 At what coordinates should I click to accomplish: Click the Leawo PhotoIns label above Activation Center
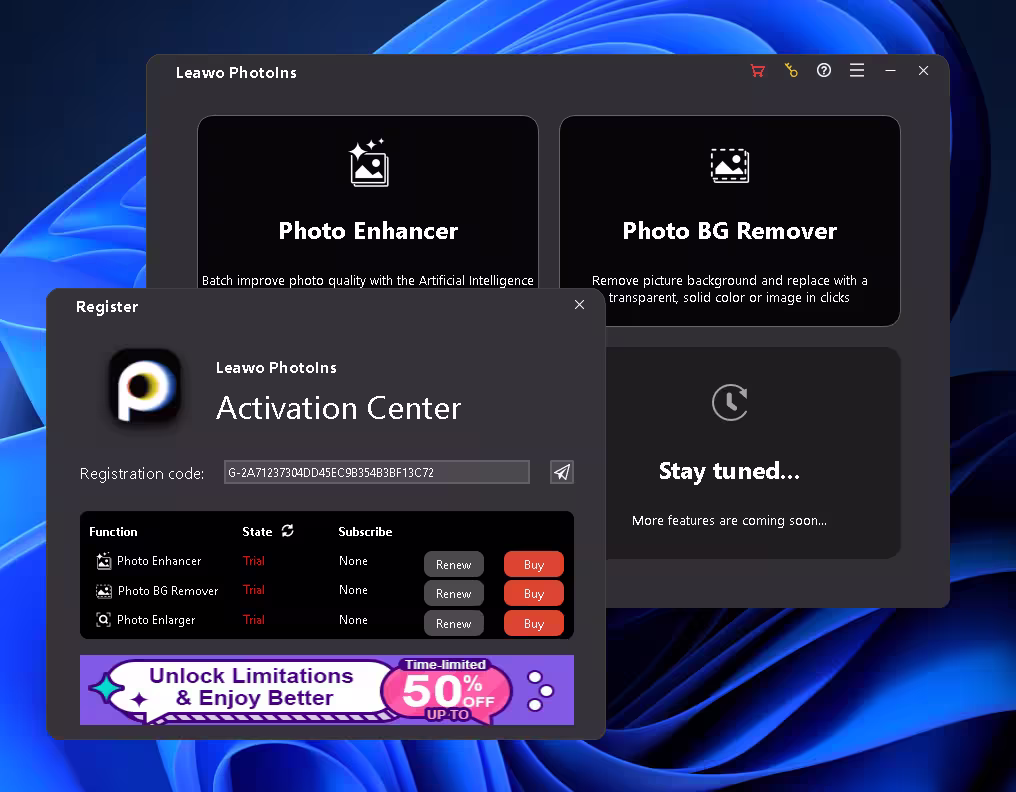(276, 367)
